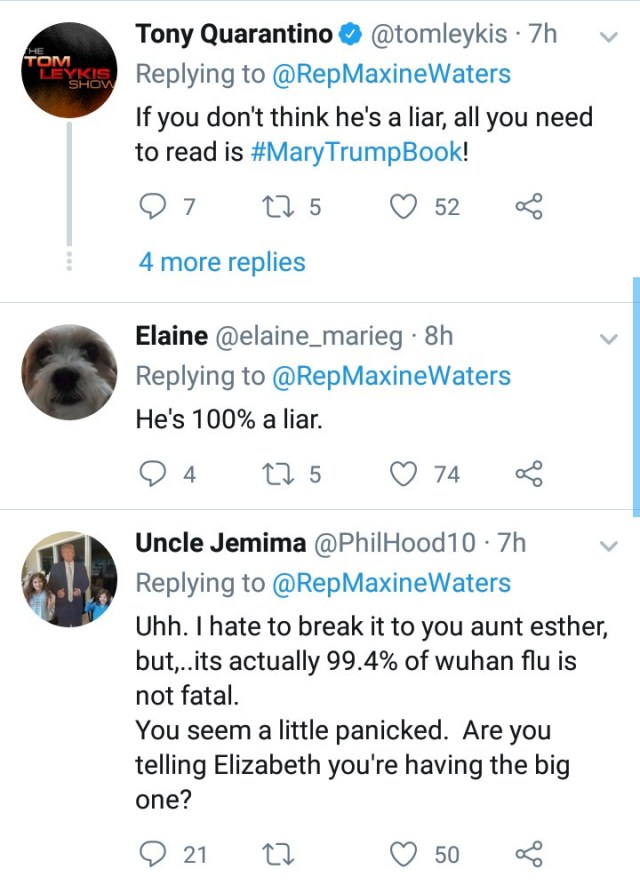Reply to Elaine's tweet
This screenshot has height=885, width=640.
[152, 474]
